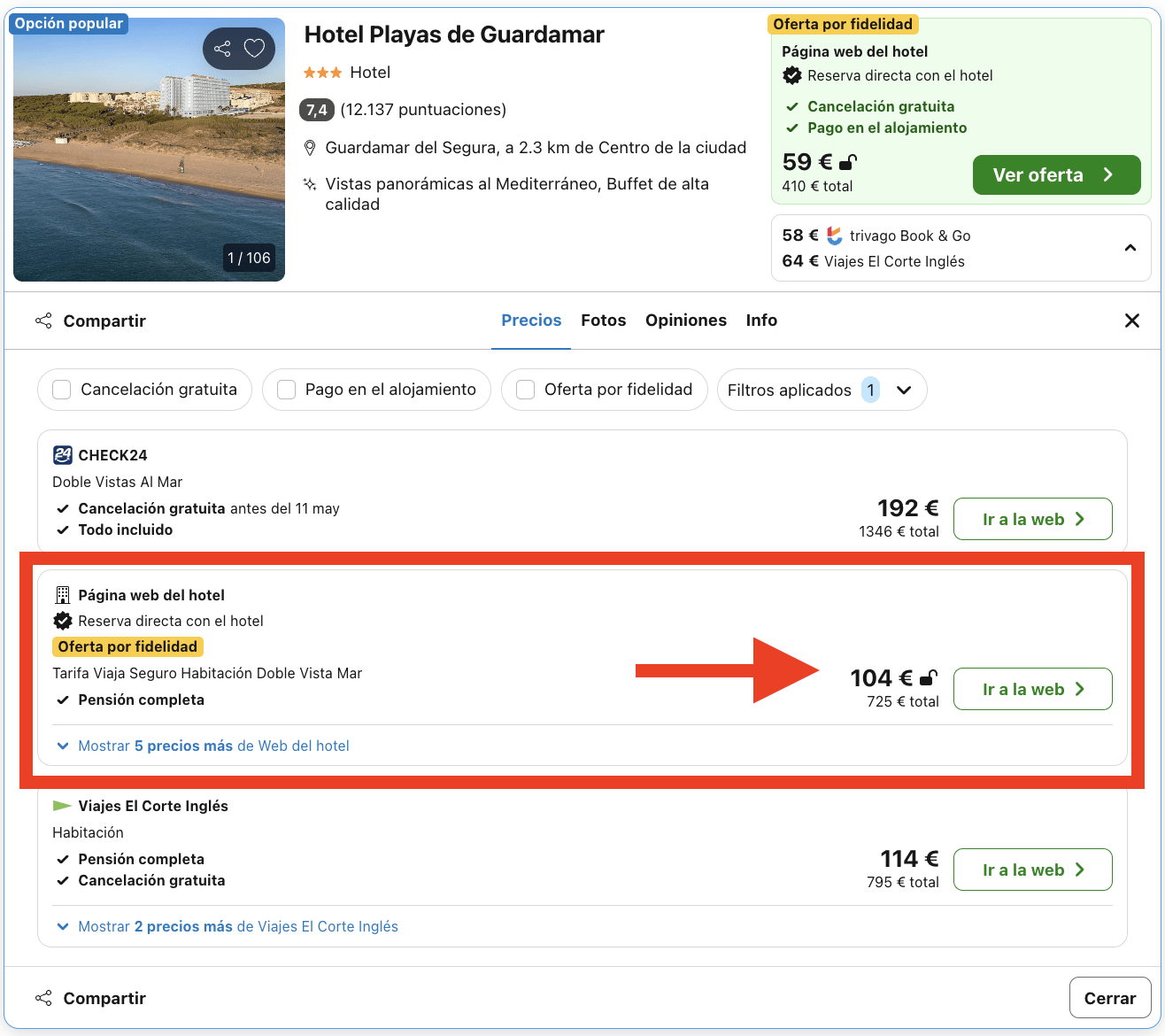
Task: Click the share icon on the hotel photo
Action: pos(221,49)
